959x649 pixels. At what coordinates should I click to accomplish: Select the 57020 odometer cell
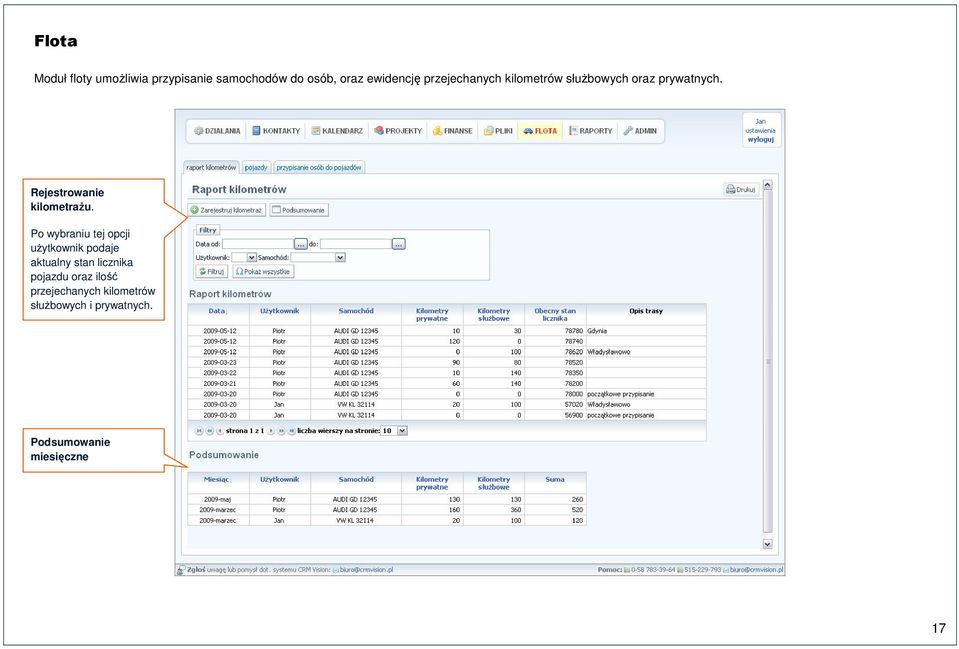pyautogui.click(x=555, y=404)
